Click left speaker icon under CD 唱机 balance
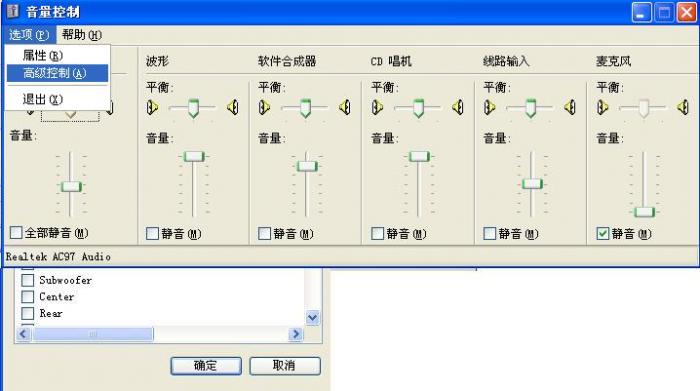Image resolution: width=700 pixels, height=391 pixels. pos(378,107)
